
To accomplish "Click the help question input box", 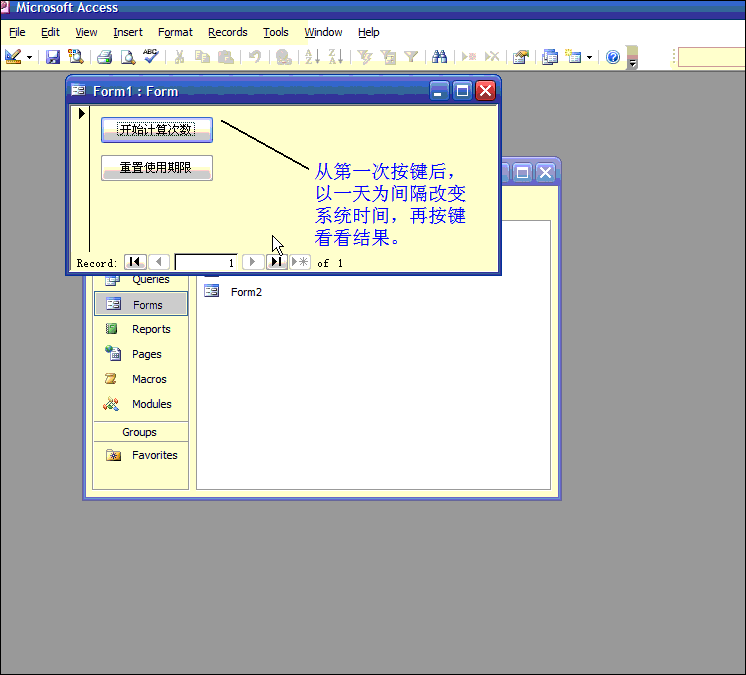I will [712, 57].
